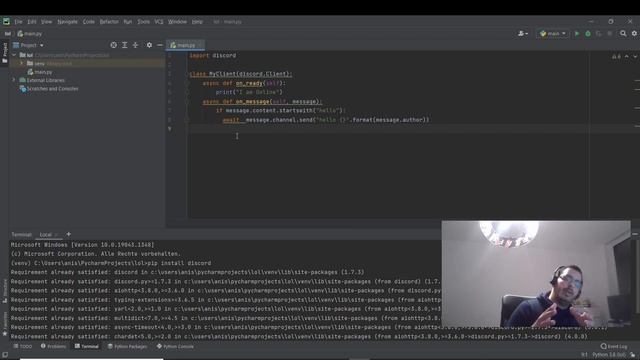
Task: Click main.py in the breadcrumb navigation bar
Action: point(30,33)
